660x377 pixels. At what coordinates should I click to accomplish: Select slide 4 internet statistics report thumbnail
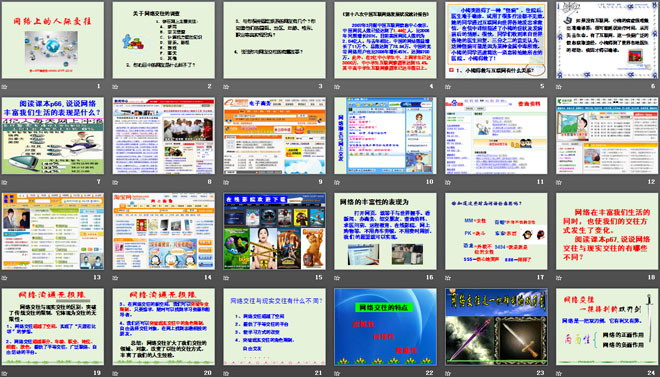(385, 40)
